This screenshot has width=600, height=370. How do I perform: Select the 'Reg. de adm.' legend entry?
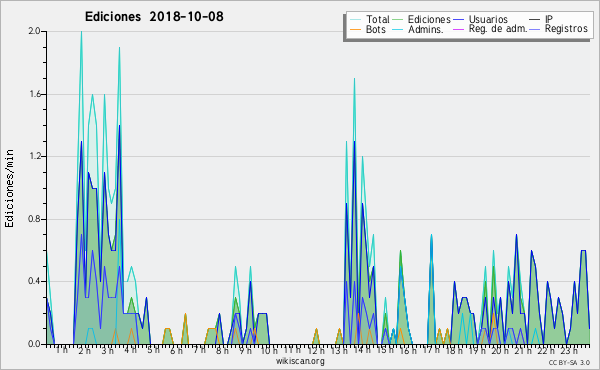(498, 29)
